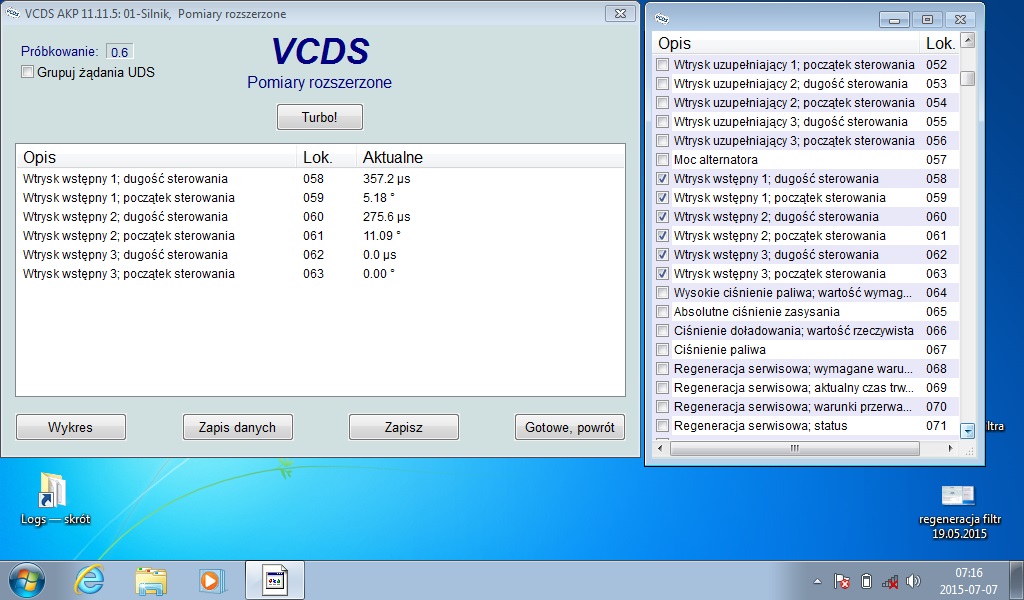
Task: Sort by Opis header in selection list
Action: pos(786,43)
